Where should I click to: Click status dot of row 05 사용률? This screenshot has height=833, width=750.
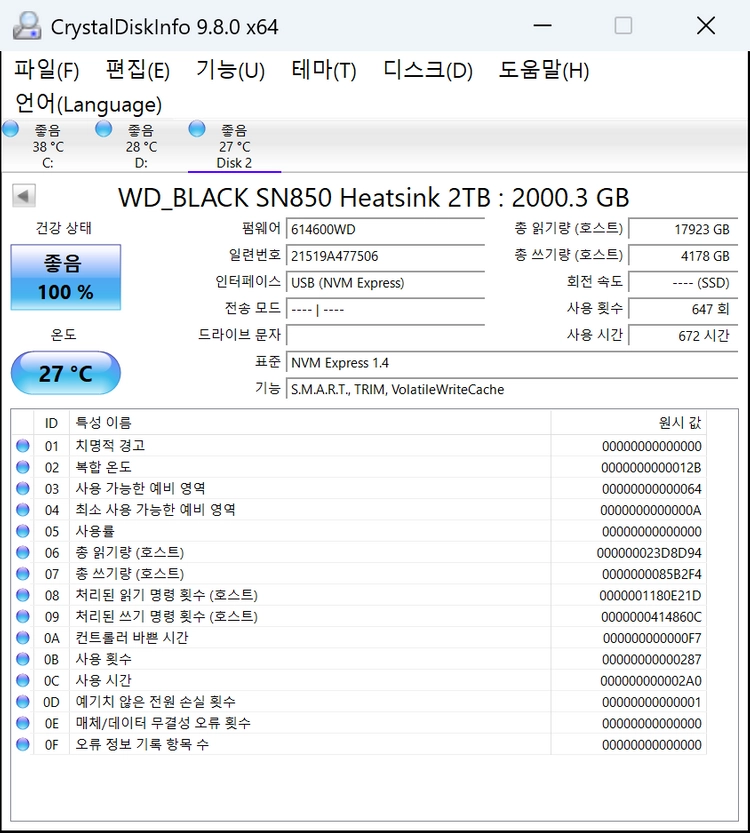coord(23,531)
